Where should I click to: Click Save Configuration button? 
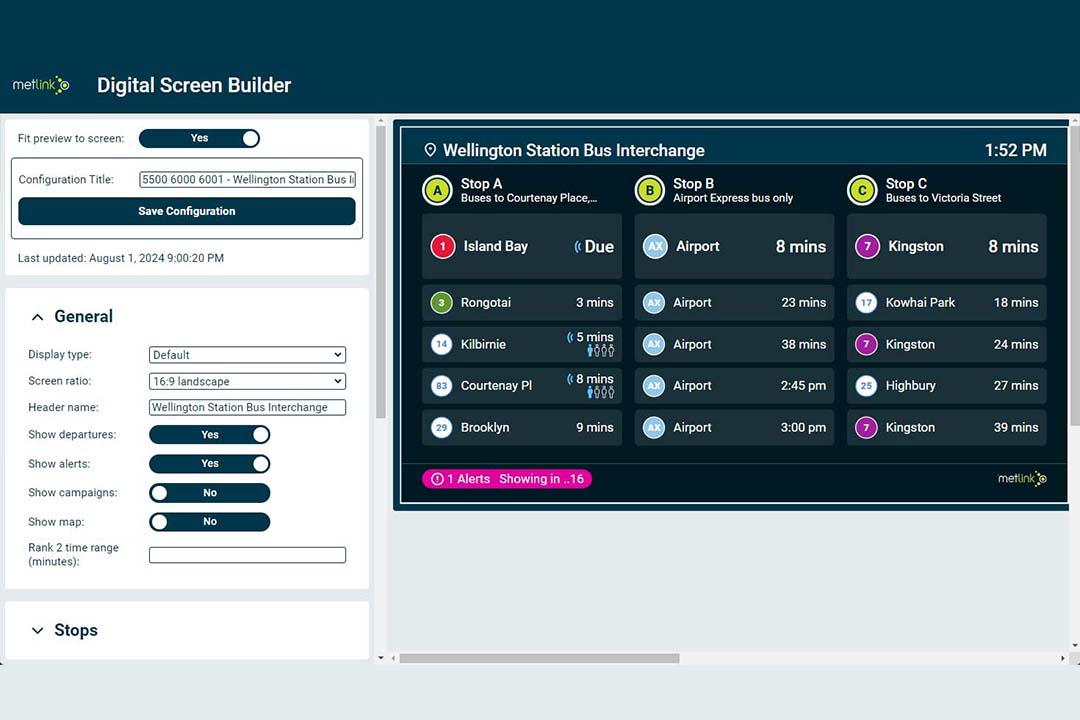187,211
